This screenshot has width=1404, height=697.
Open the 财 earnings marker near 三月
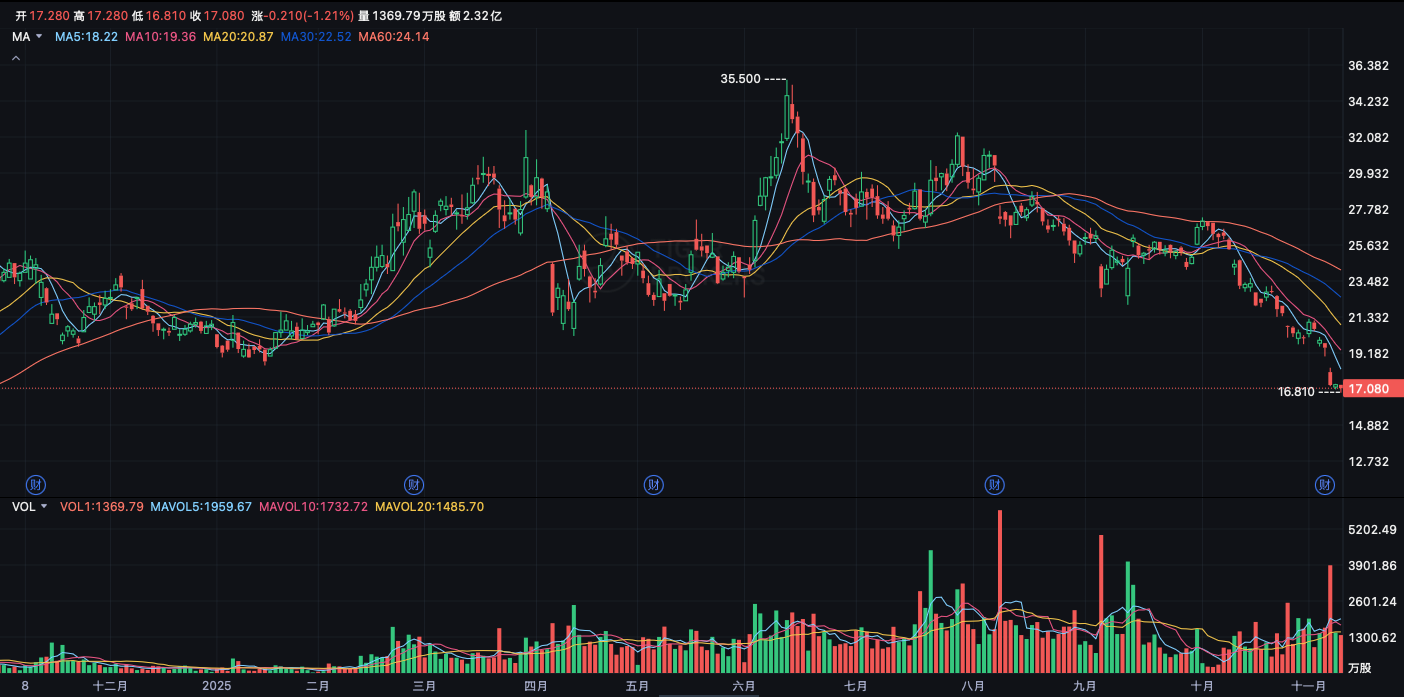(413, 484)
